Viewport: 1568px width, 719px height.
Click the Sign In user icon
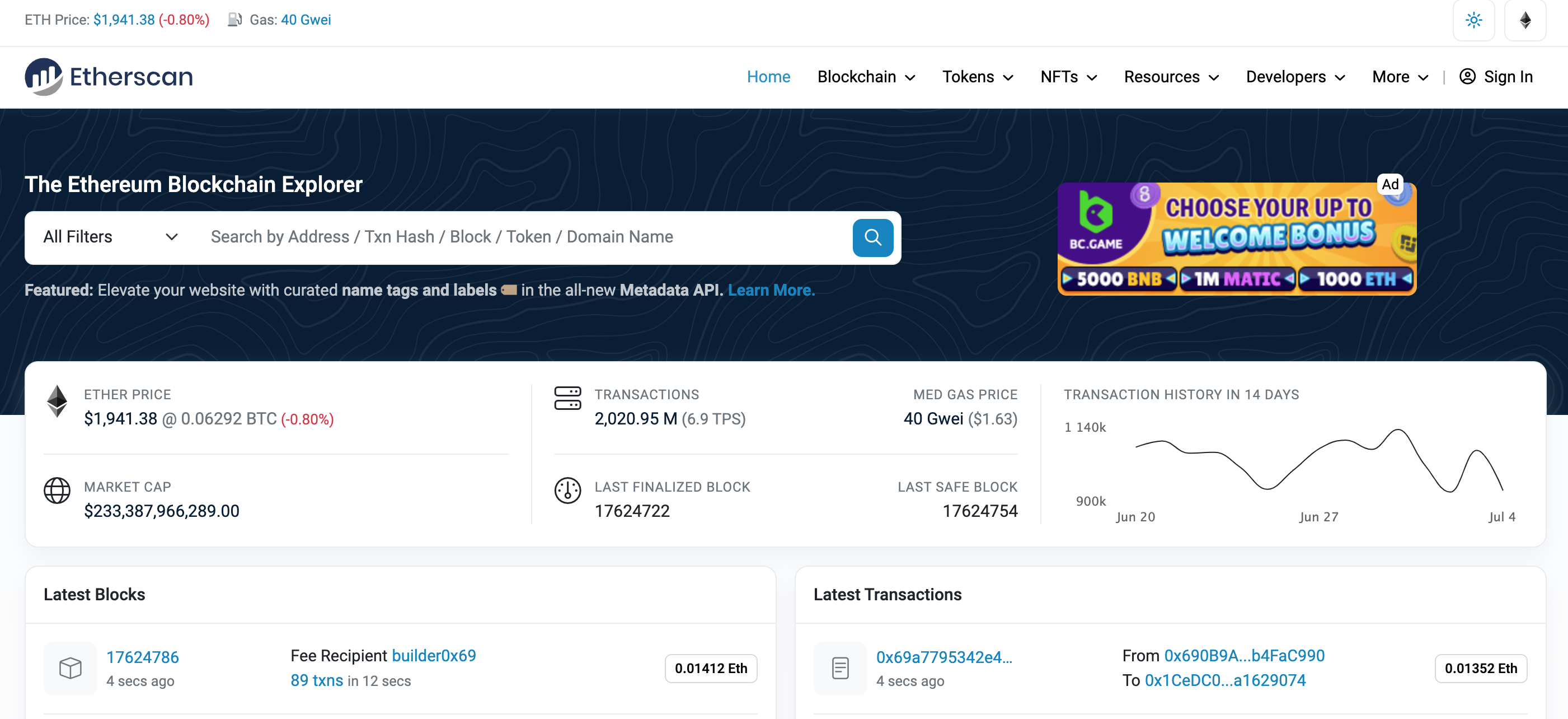coord(1467,77)
